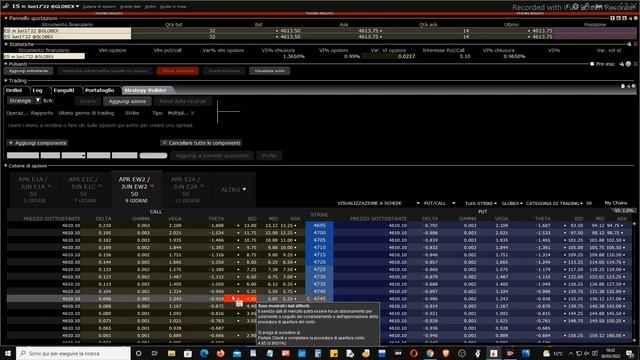Switch to the Eseguiti tab
The height and width of the screenshot is (360, 640).
[64, 90]
